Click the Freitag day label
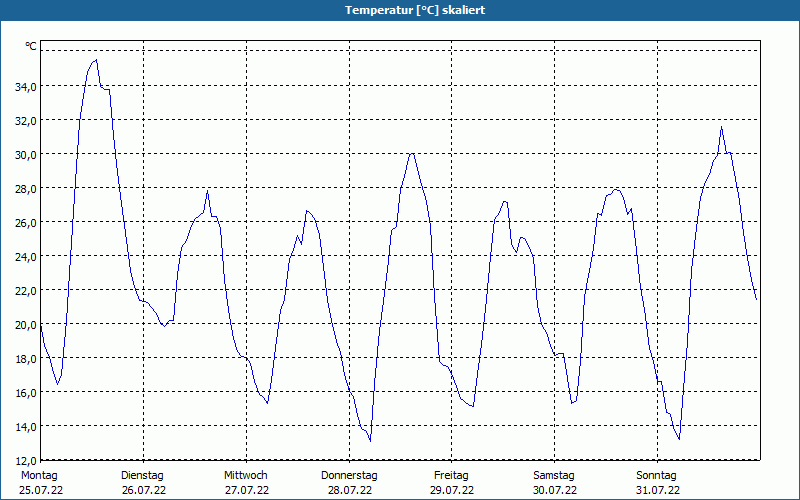Viewport: 800px width, 500px height. pyautogui.click(x=451, y=476)
